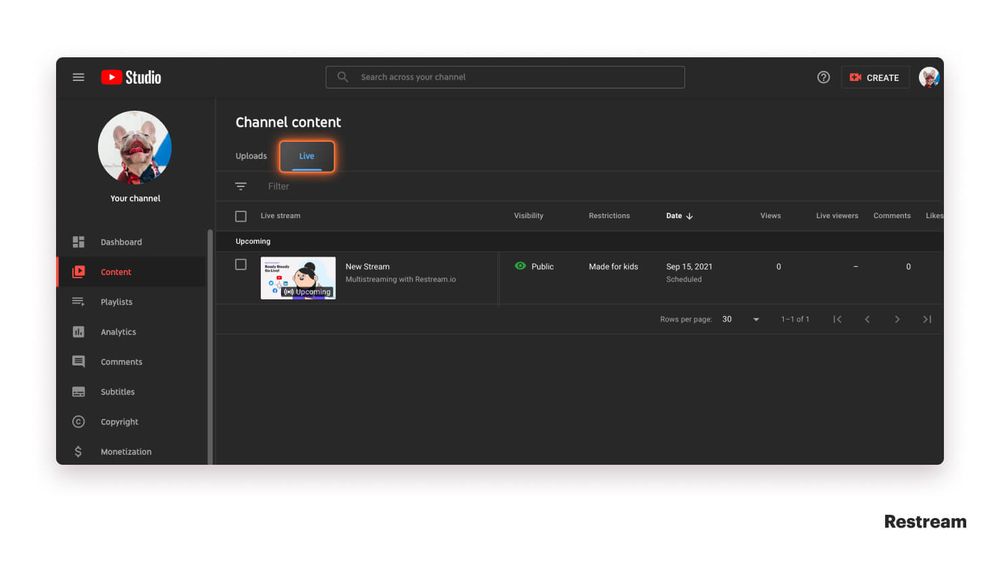
Task: Click the Live viewers column header
Action: tap(837, 216)
